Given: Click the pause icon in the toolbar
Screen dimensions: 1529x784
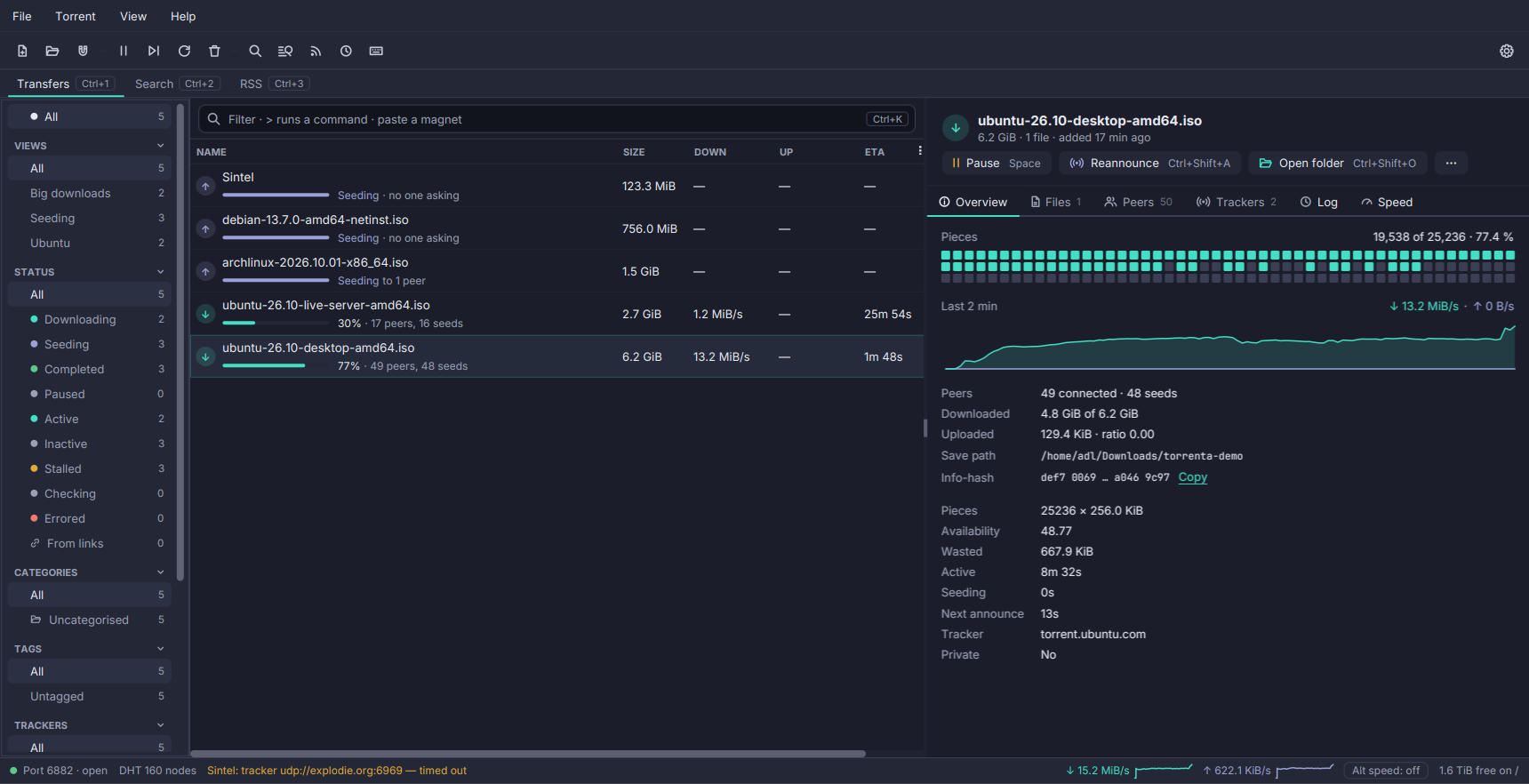Looking at the screenshot, I should point(124,51).
